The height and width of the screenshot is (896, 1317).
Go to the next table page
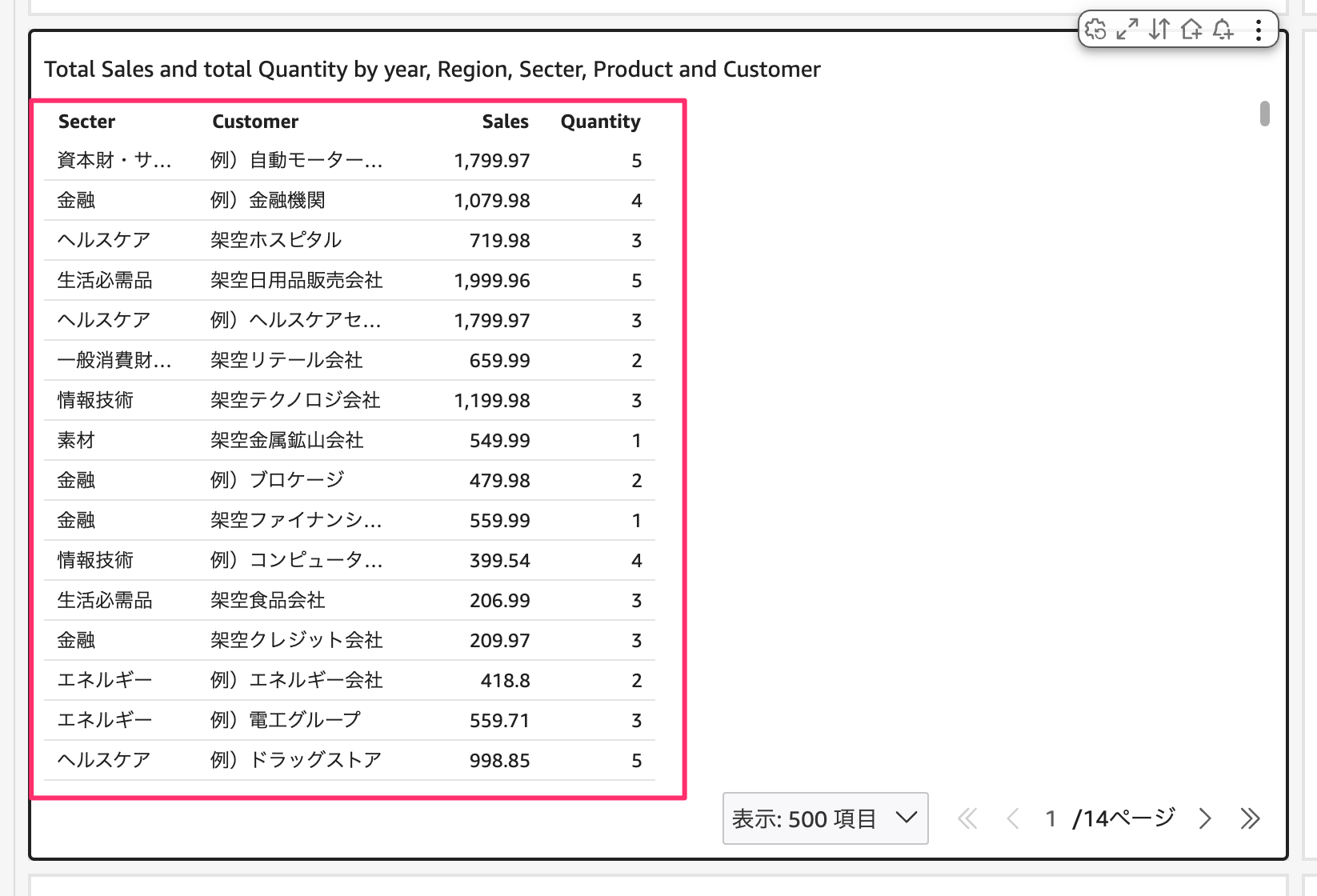(1205, 818)
